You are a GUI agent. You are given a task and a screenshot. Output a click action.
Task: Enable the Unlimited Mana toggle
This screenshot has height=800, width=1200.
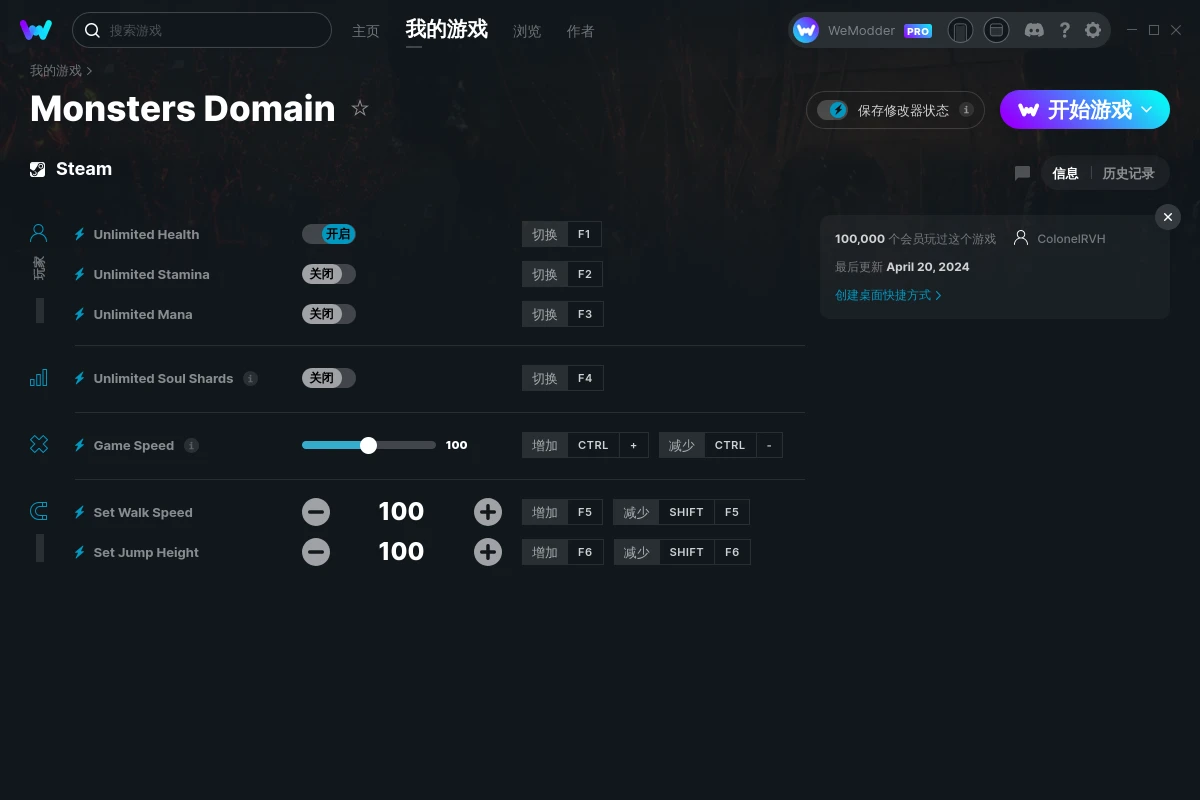click(x=329, y=314)
